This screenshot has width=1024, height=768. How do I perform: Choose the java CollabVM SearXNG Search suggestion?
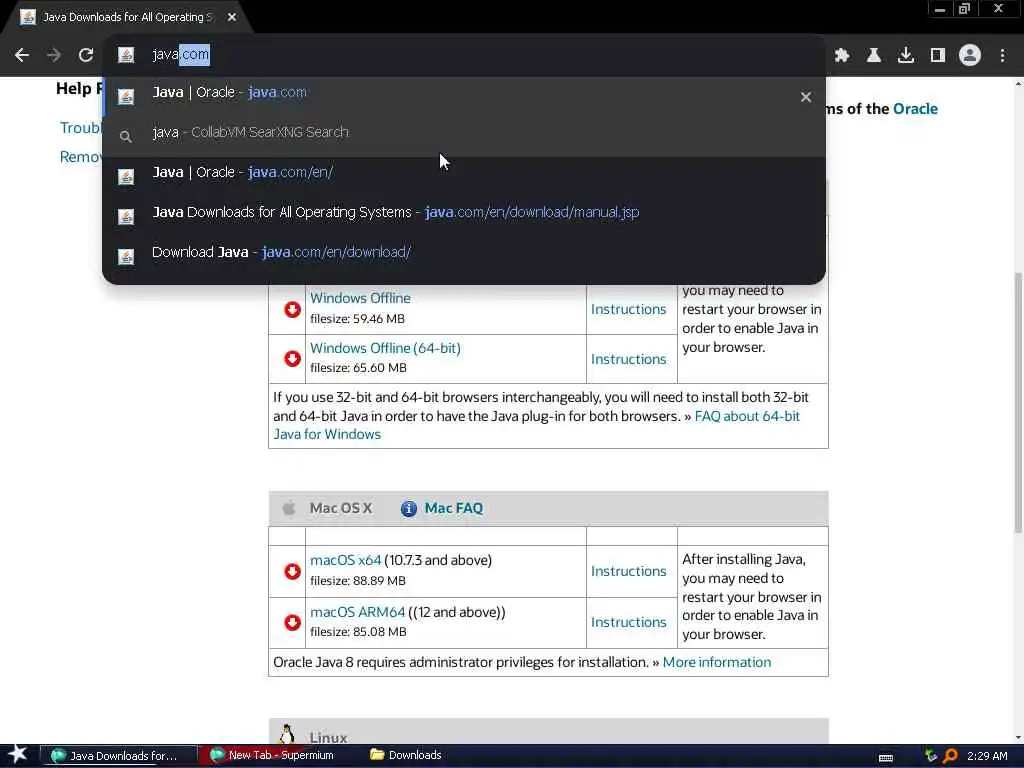click(x=464, y=136)
